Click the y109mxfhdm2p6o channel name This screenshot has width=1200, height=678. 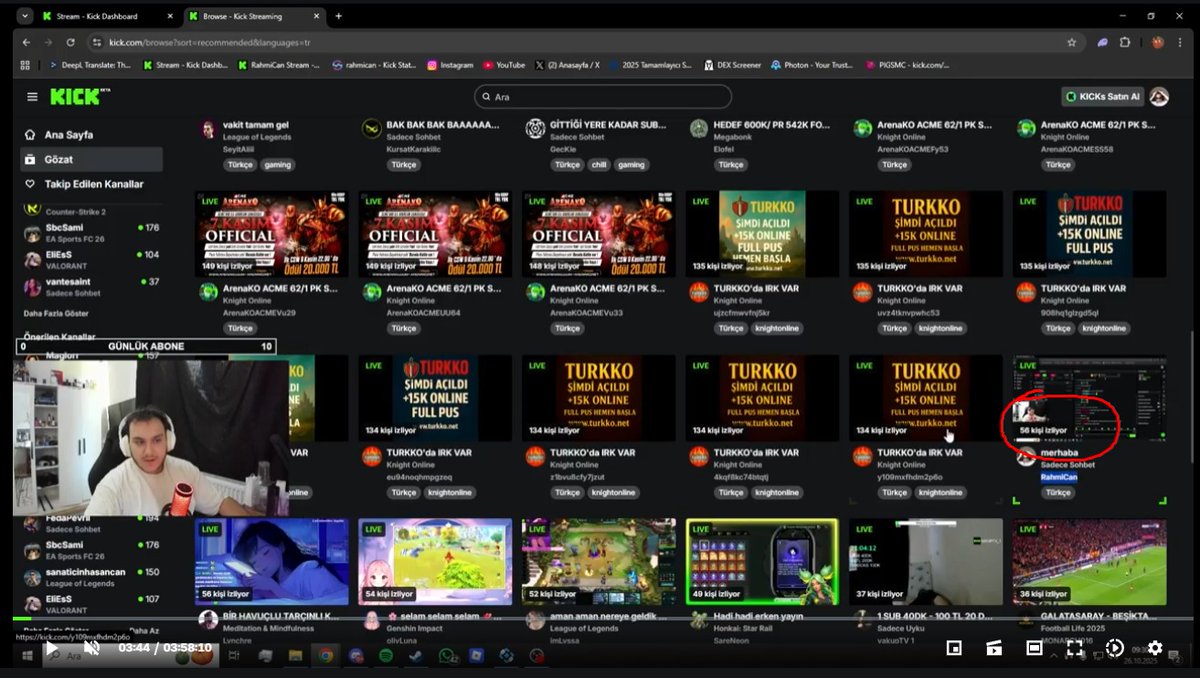912,477
